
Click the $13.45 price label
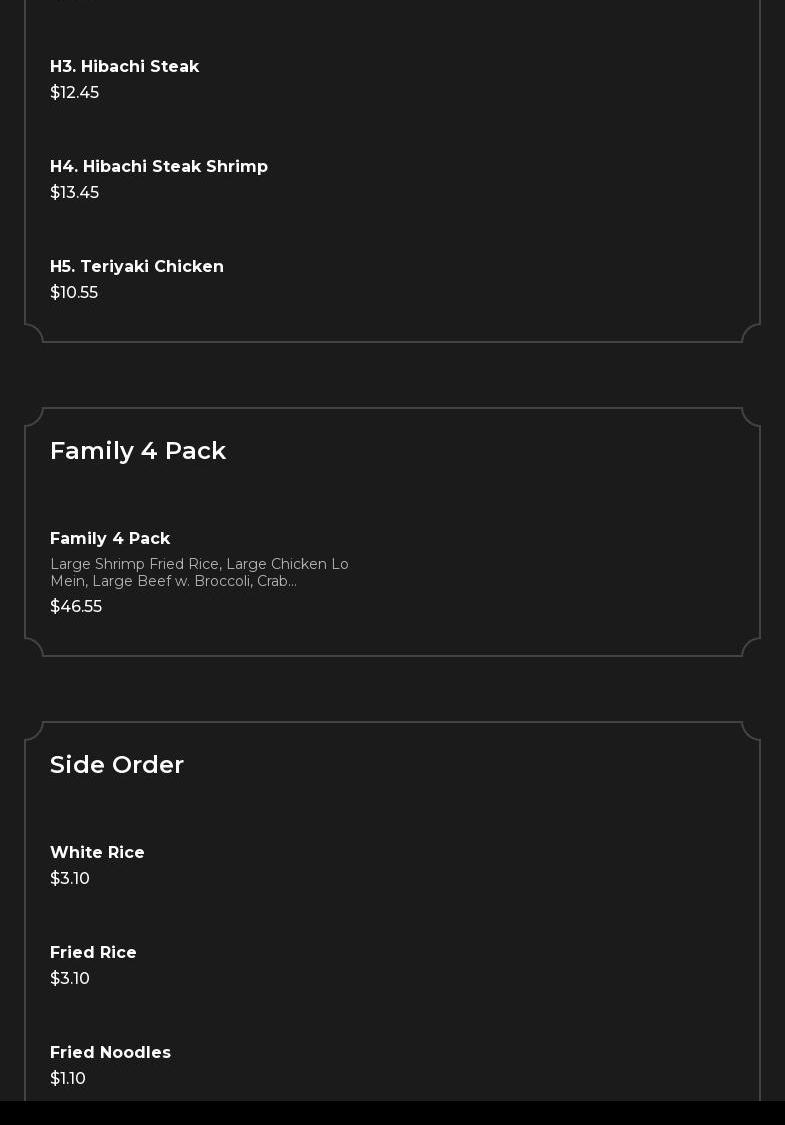point(74,193)
